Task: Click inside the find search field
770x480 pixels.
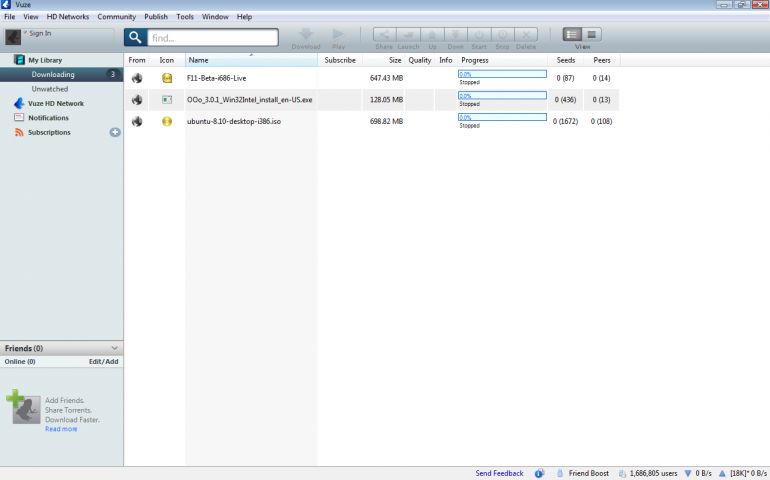Action: [213, 38]
